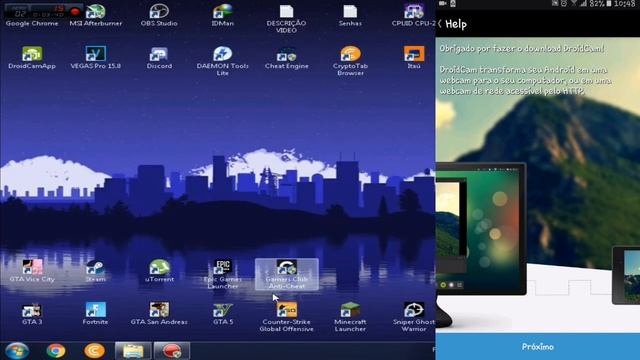Open Chrome from the taskbar
The image size is (640, 360).
click(x=56, y=351)
